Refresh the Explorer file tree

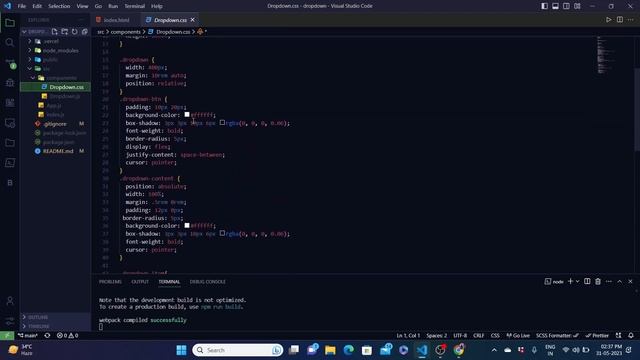[x=74, y=31]
